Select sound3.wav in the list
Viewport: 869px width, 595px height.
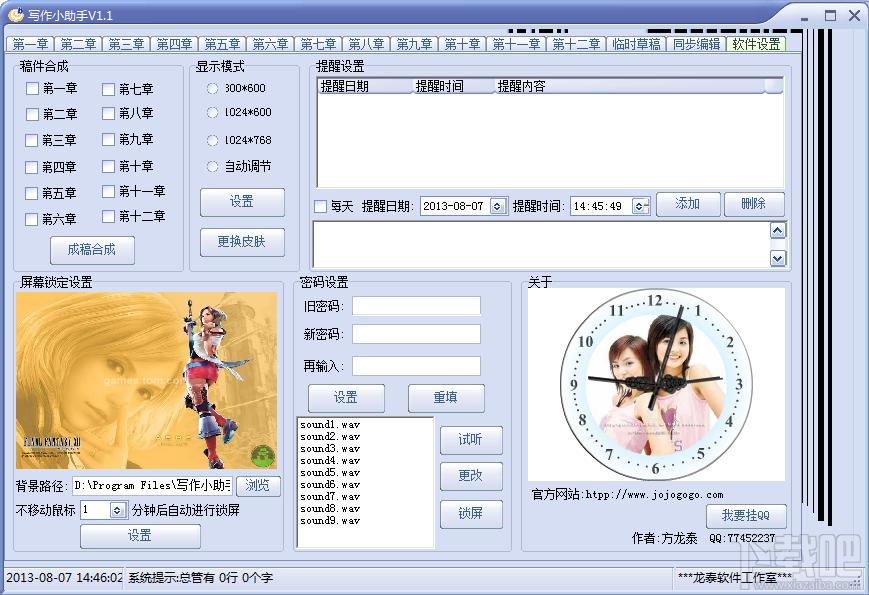[330, 449]
